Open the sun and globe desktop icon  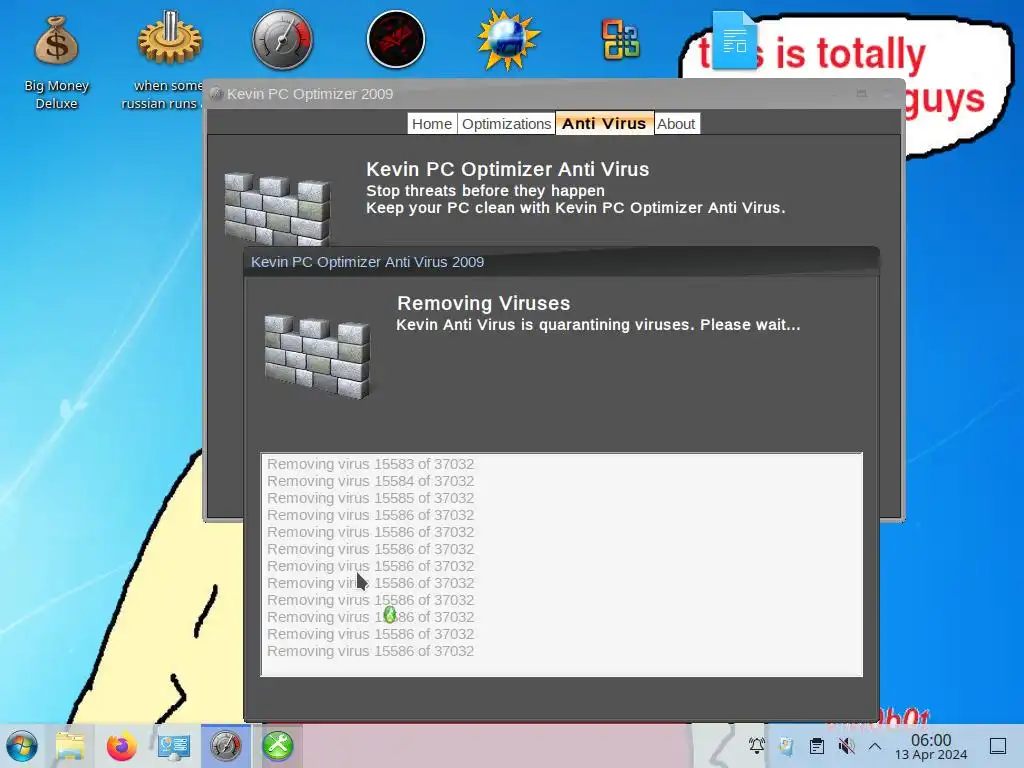509,40
